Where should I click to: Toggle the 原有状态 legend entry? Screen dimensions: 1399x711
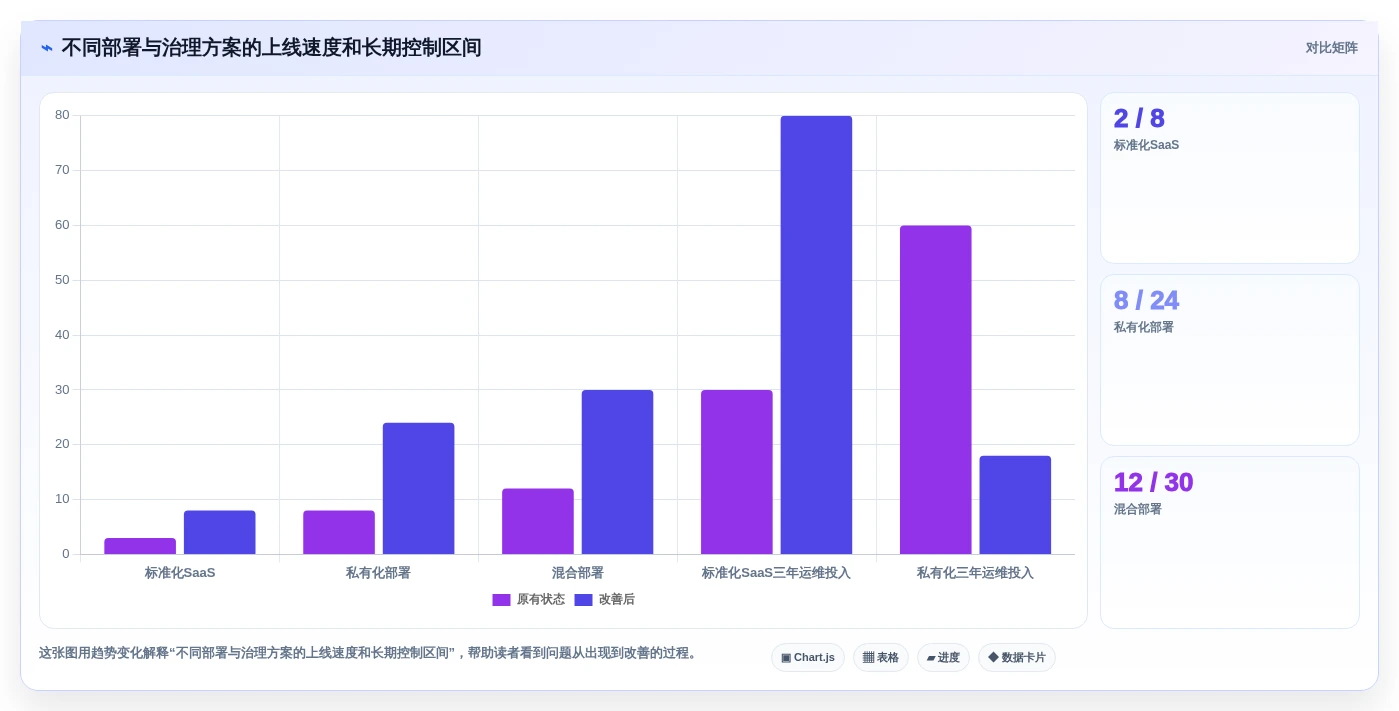(528, 600)
